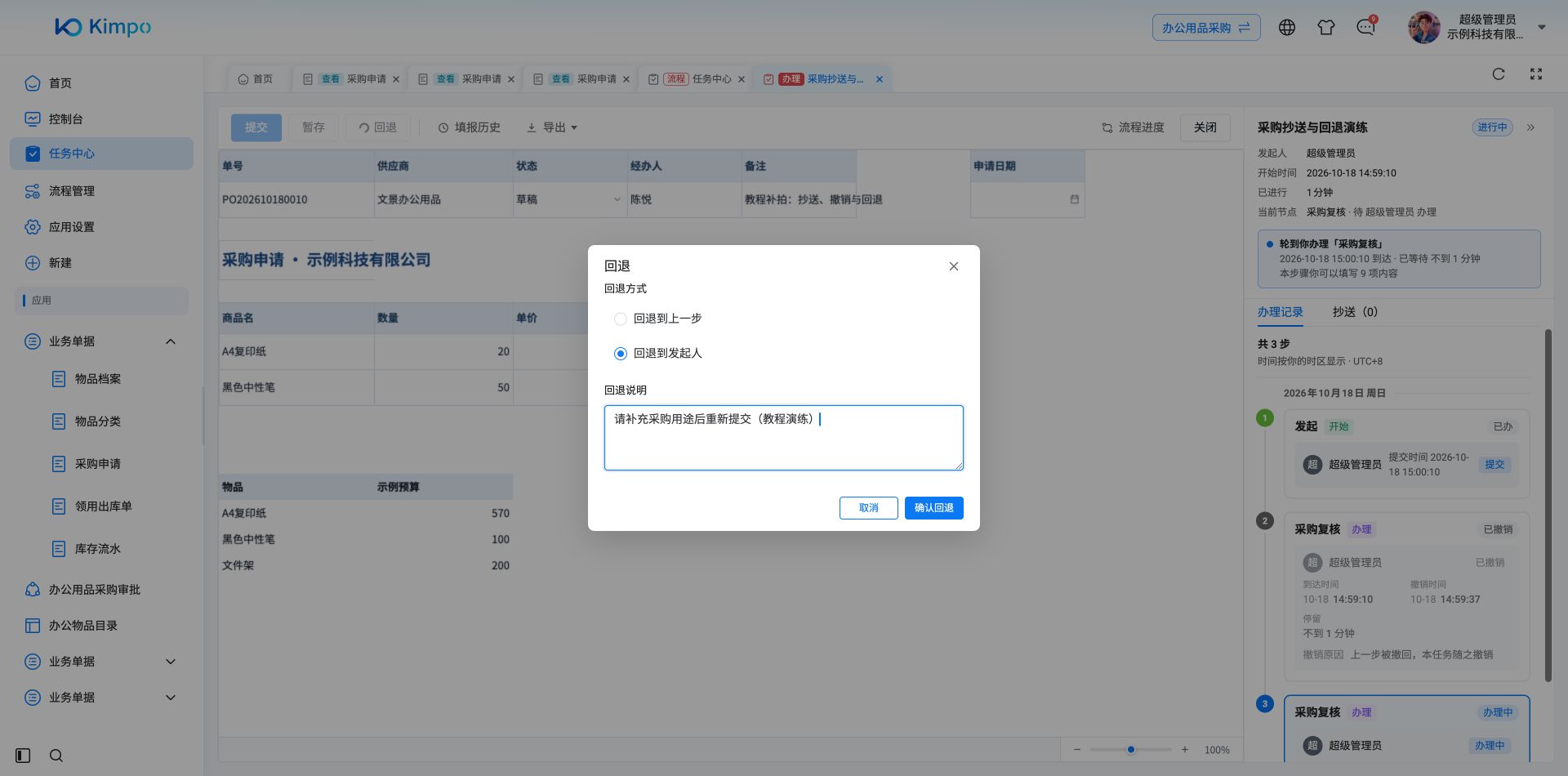Collapse the first 业务单据 group
Viewport: 1568px width, 776px height.
171,341
